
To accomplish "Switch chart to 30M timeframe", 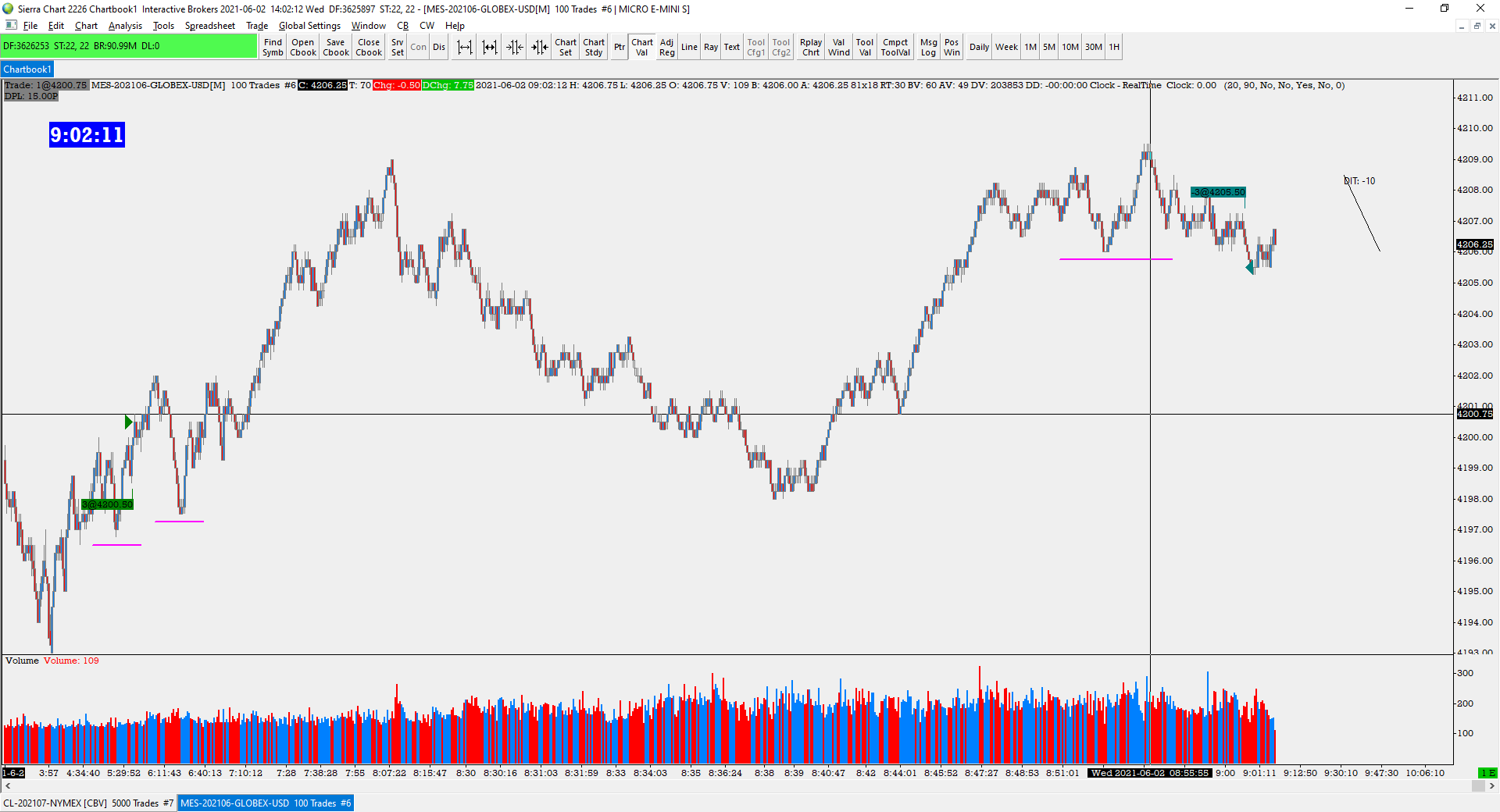I will [x=1094, y=48].
